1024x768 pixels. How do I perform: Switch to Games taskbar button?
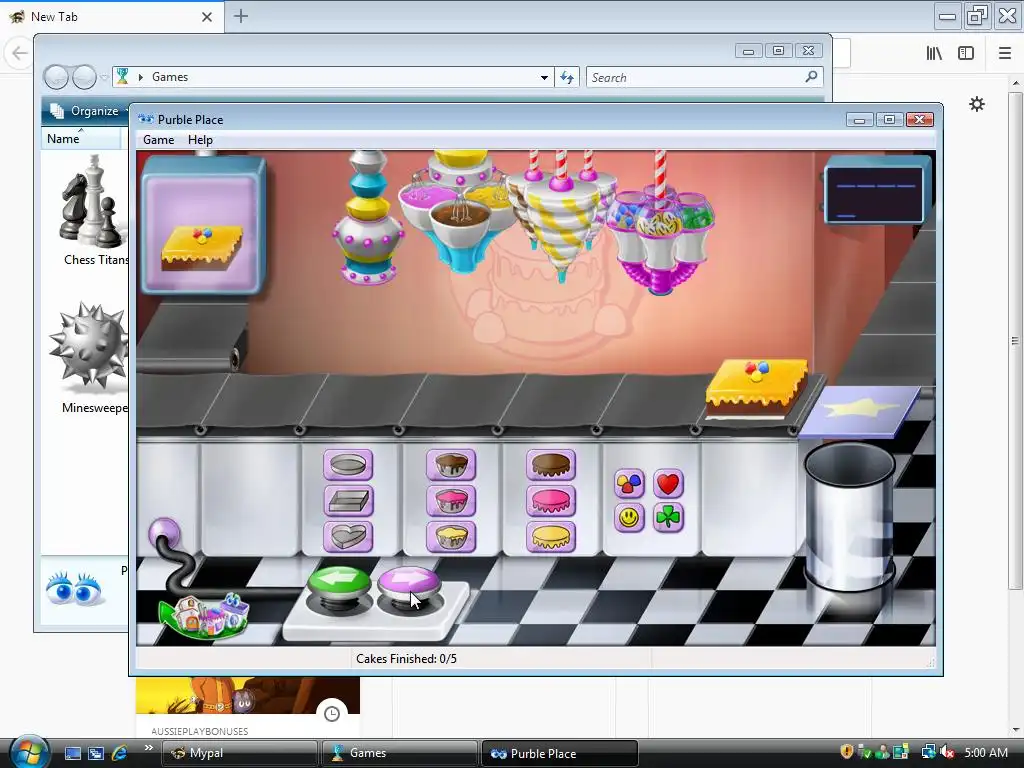(400, 753)
